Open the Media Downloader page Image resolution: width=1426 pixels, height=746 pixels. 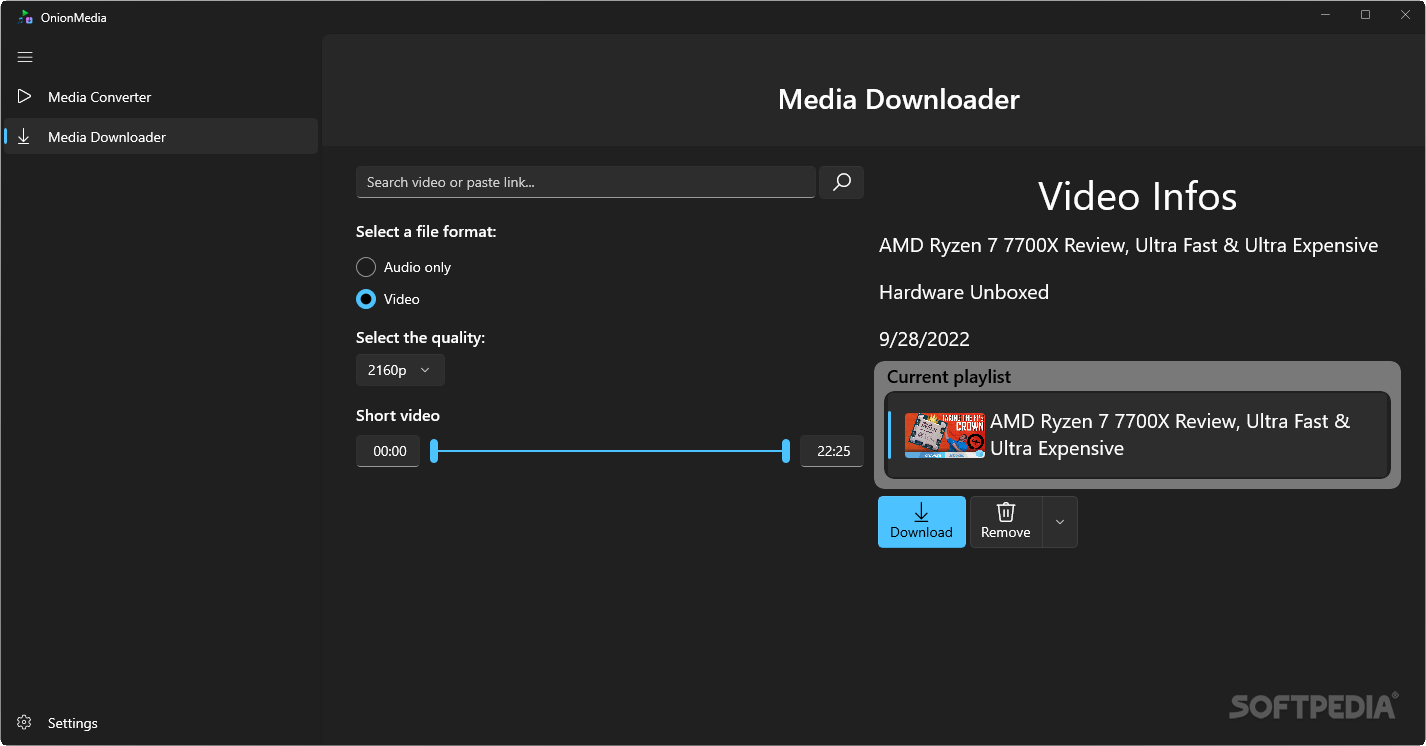160,137
